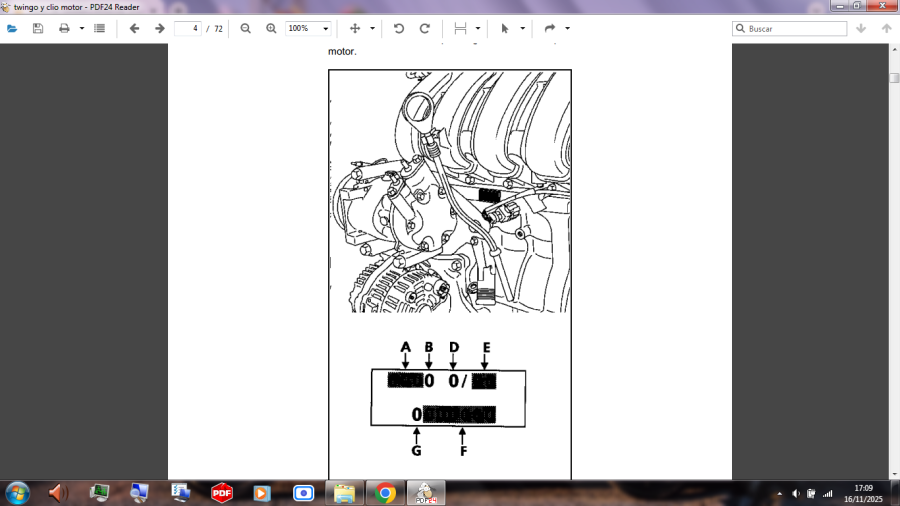Select the pan/move tool
This screenshot has height=506, width=900.
(355, 29)
